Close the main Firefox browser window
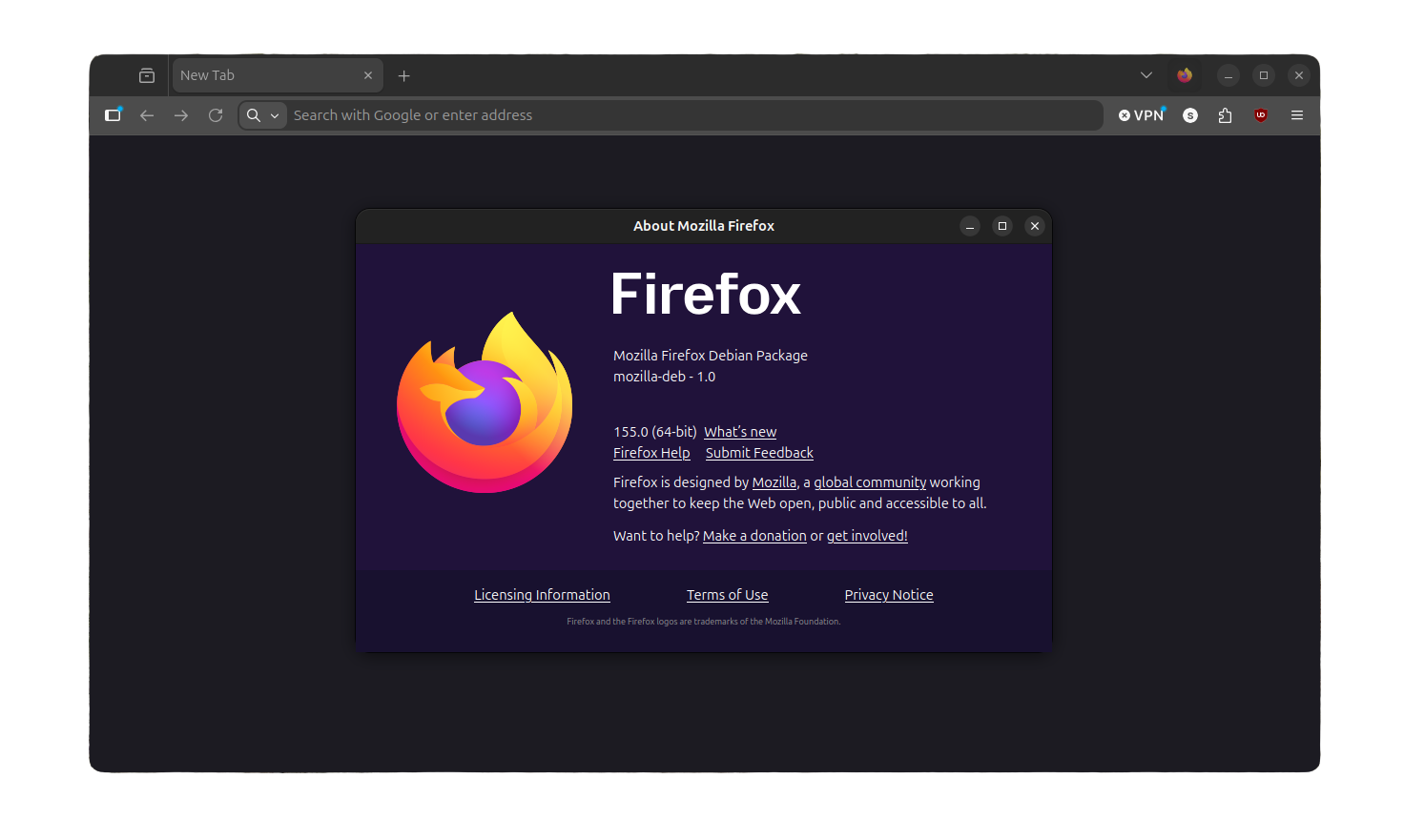 (1299, 75)
